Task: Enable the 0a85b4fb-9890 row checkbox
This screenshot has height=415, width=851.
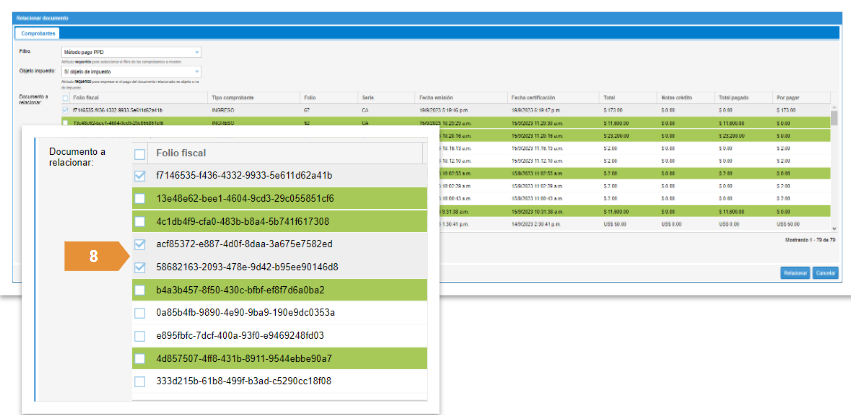Action: click(x=140, y=313)
